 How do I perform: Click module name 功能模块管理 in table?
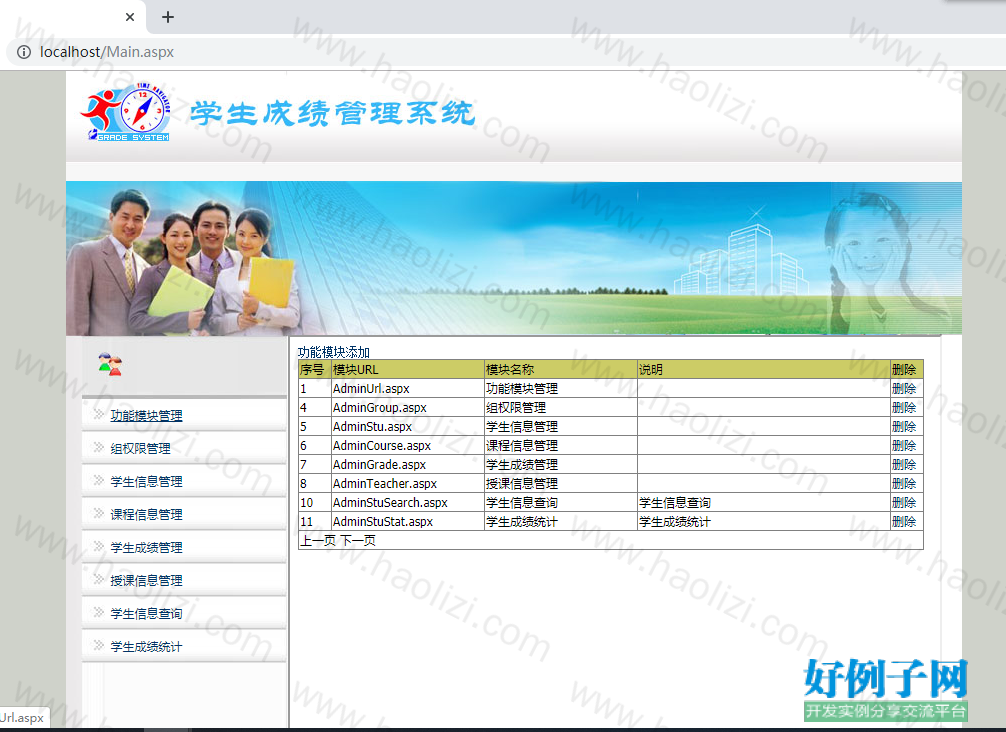coord(522,389)
